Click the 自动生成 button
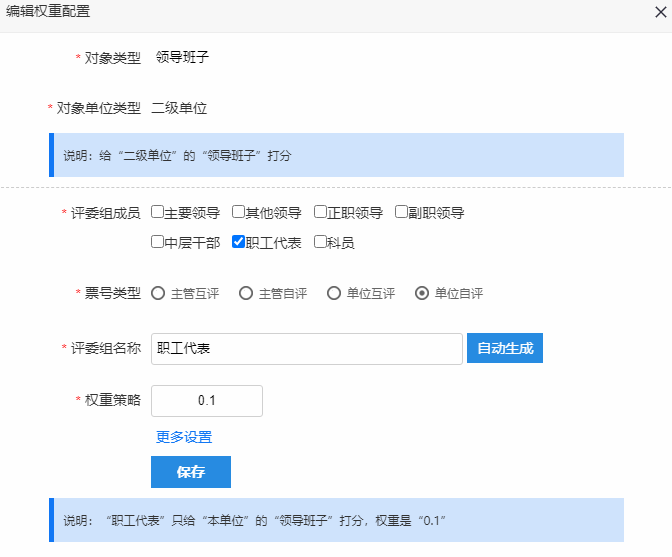The width and height of the screenshot is (672, 557). [x=505, y=348]
